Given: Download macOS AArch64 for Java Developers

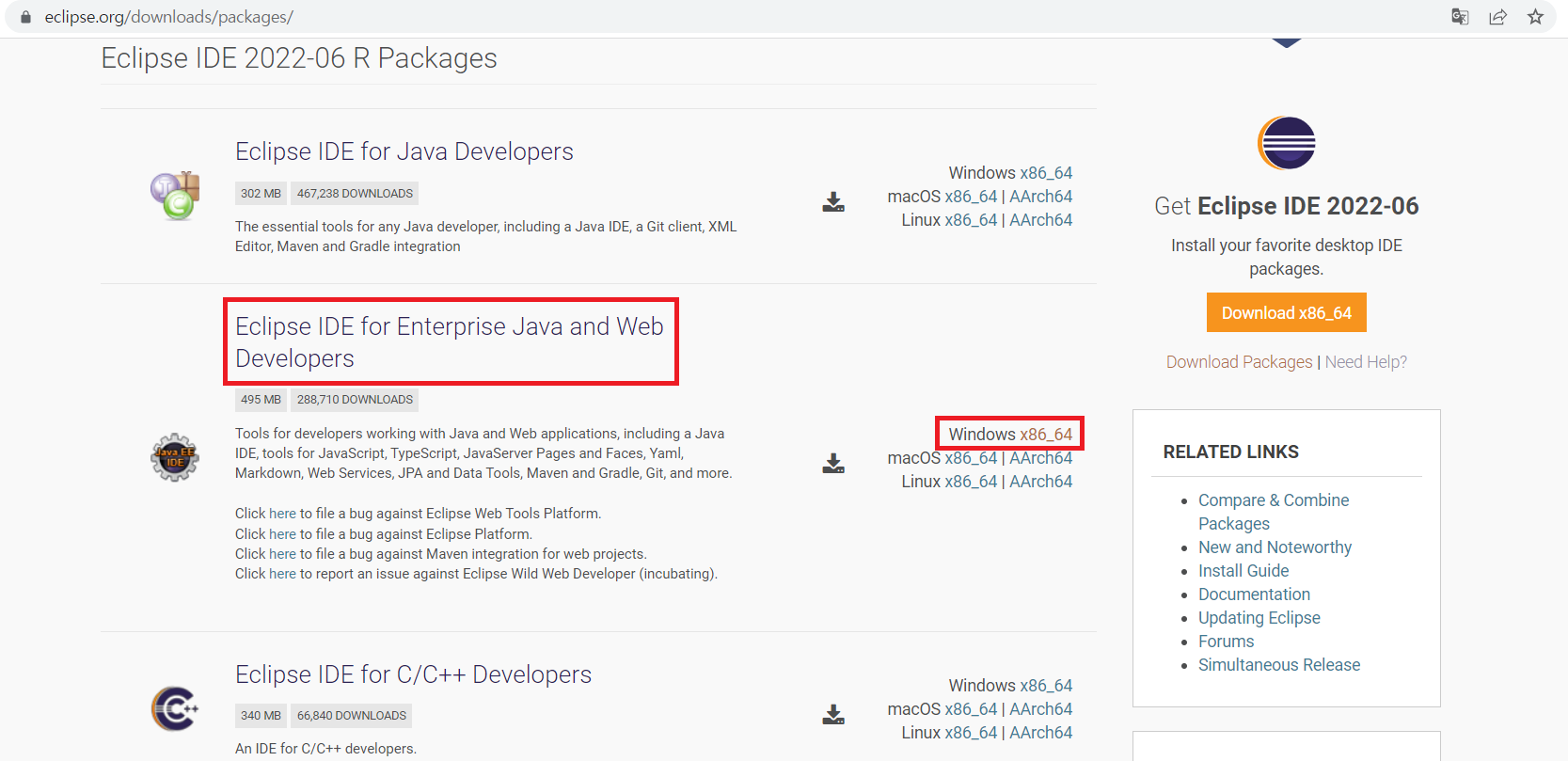Looking at the screenshot, I should pos(1040,197).
